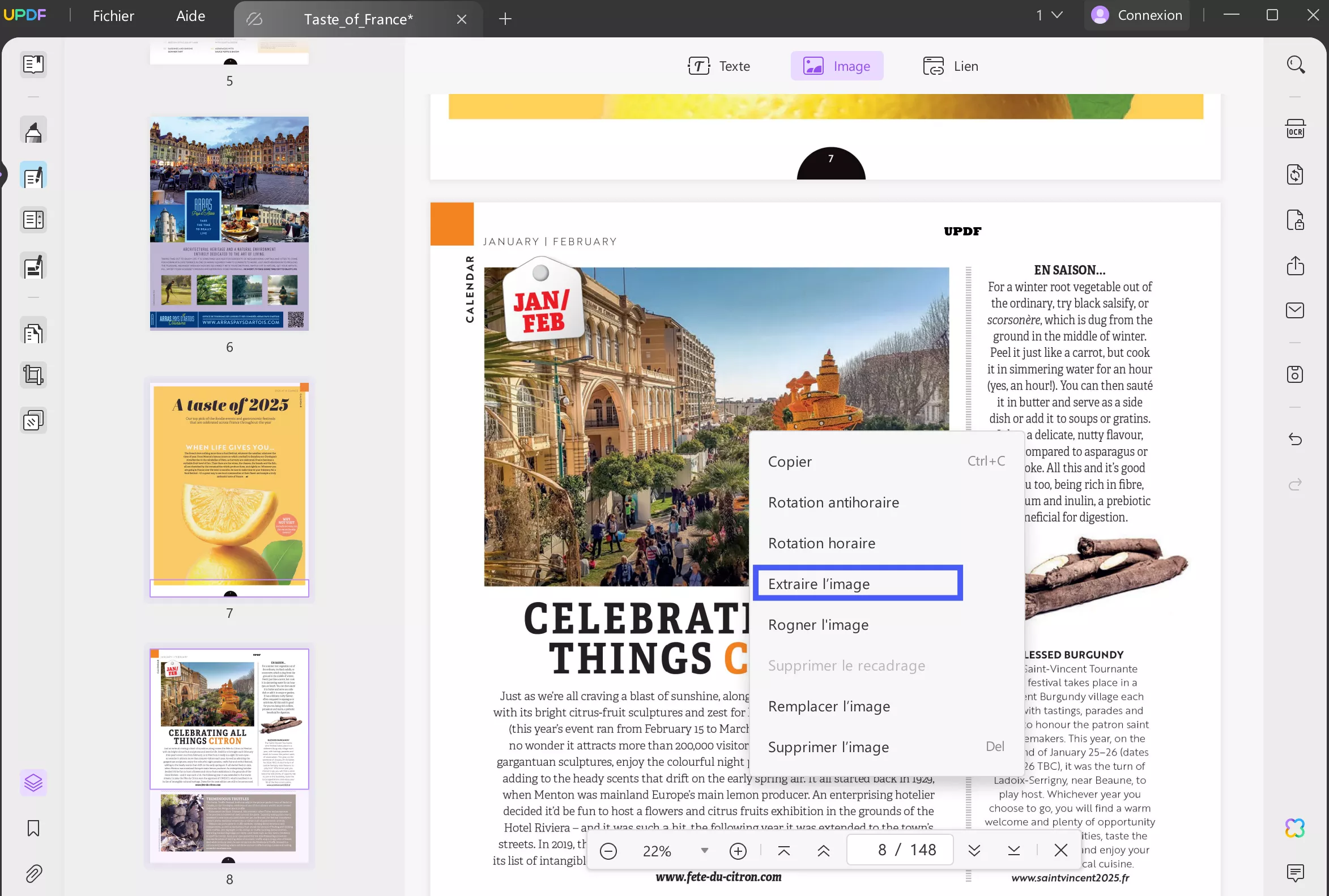Open the Bookmark panel icon
The width and height of the screenshot is (1329, 896).
click(x=33, y=828)
